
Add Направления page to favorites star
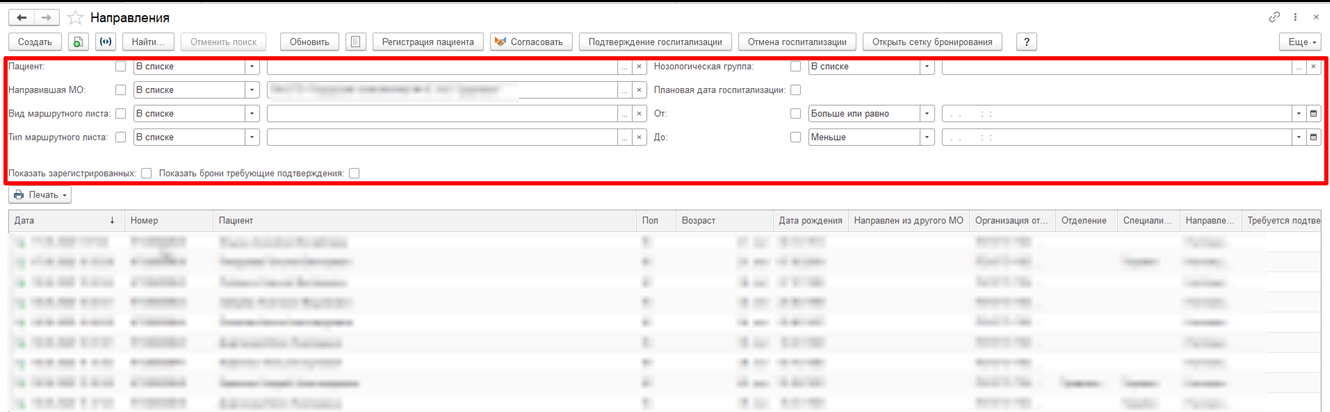tap(75, 18)
